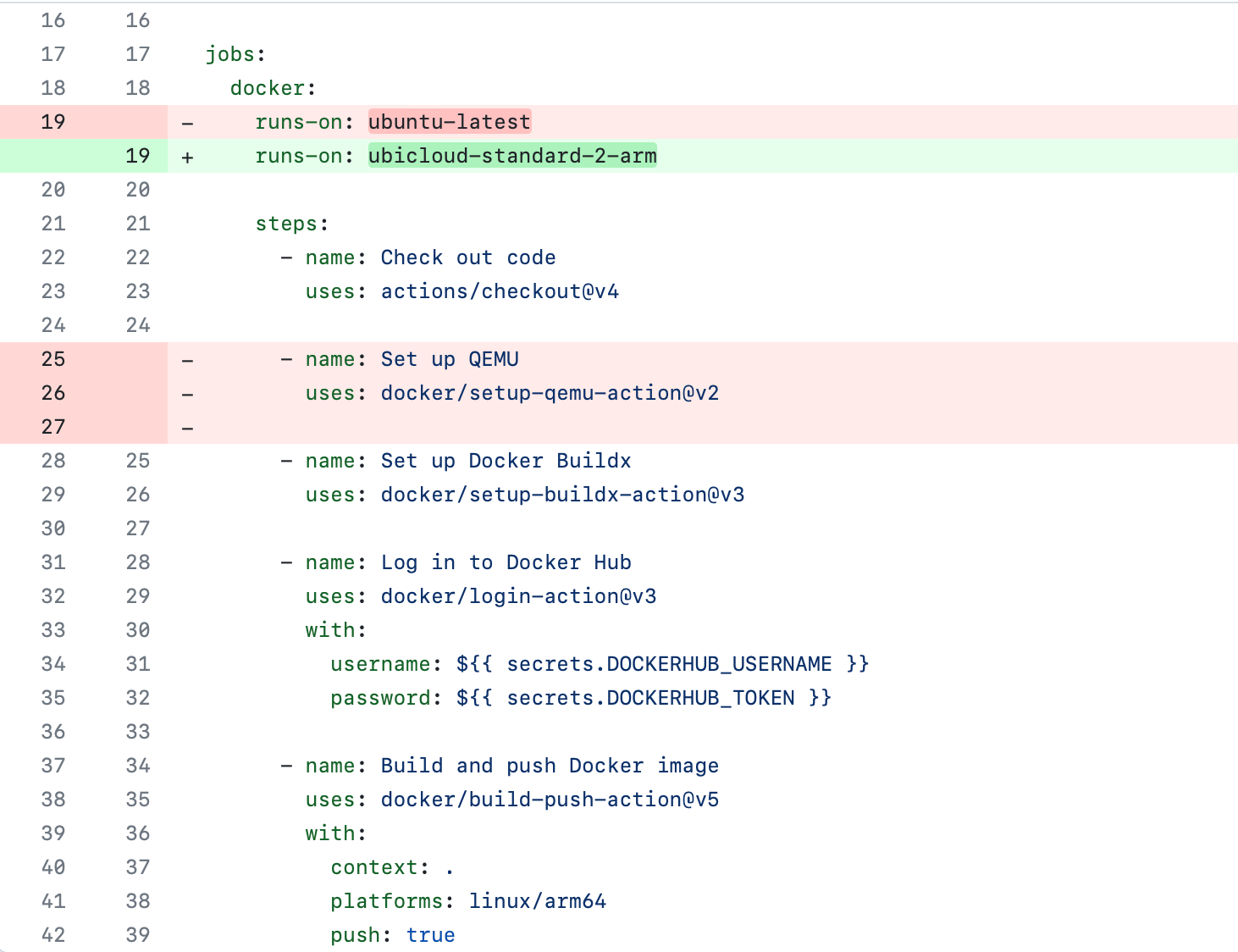Click the 'platforms:' key
Viewport: 1238px width, 952px height.
pyautogui.click(x=393, y=901)
